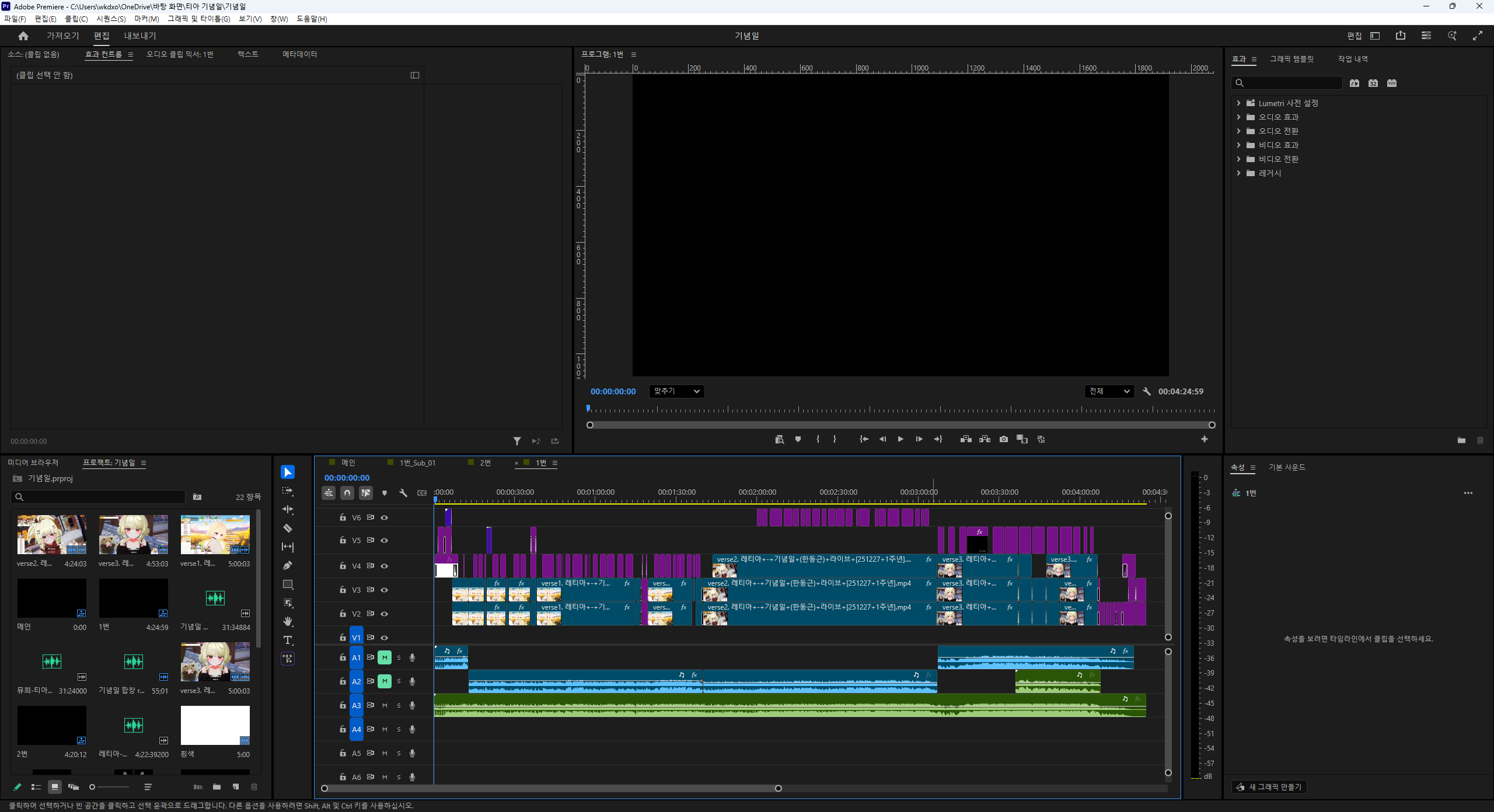Select the Track Select Forward tool

tap(288, 491)
